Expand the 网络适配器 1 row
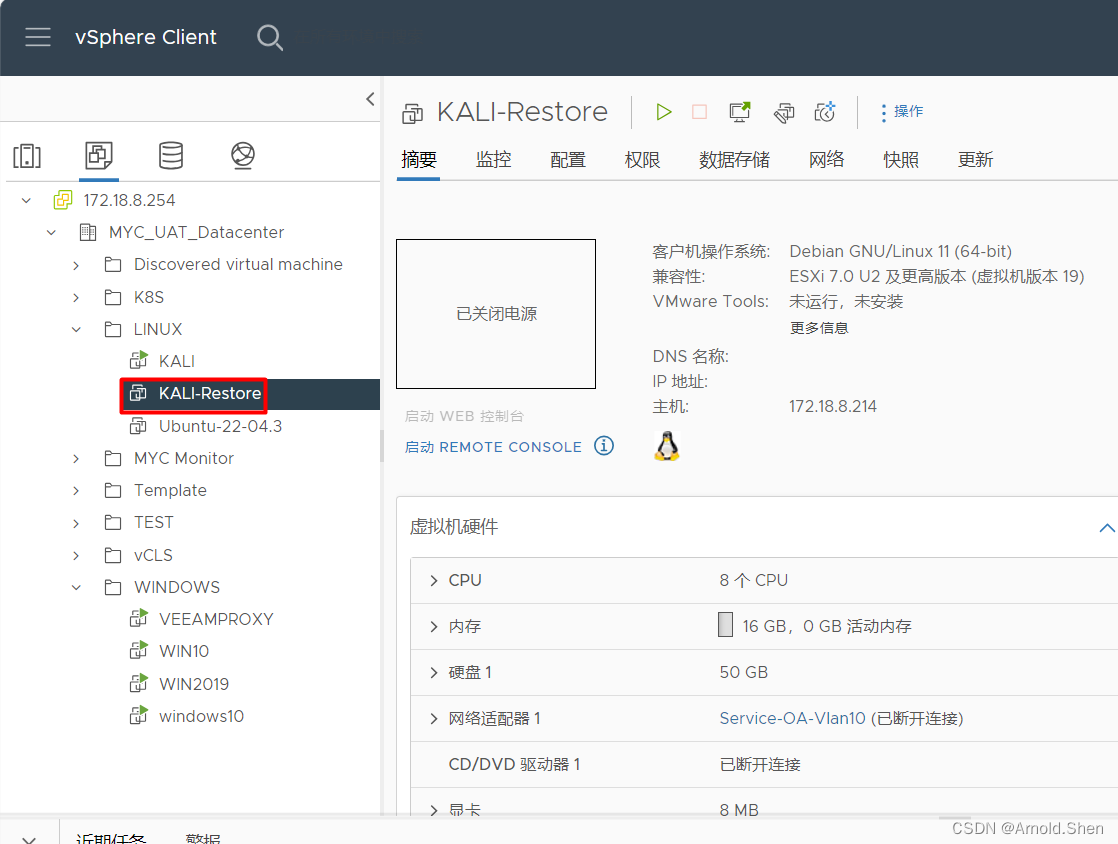This screenshot has width=1118, height=844. [x=434, y=719]
